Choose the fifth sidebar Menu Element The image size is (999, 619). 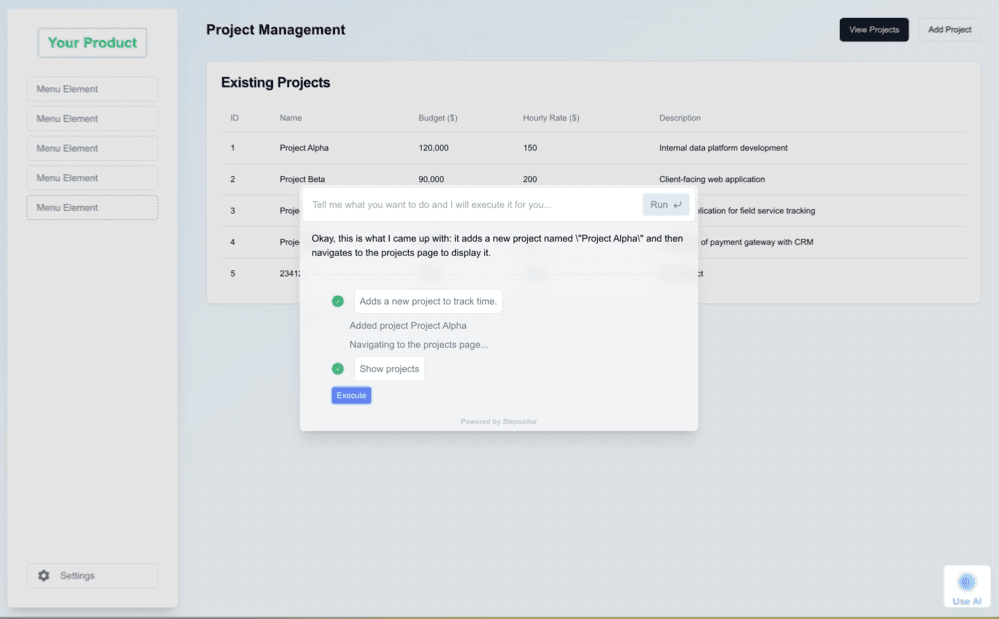92,208
